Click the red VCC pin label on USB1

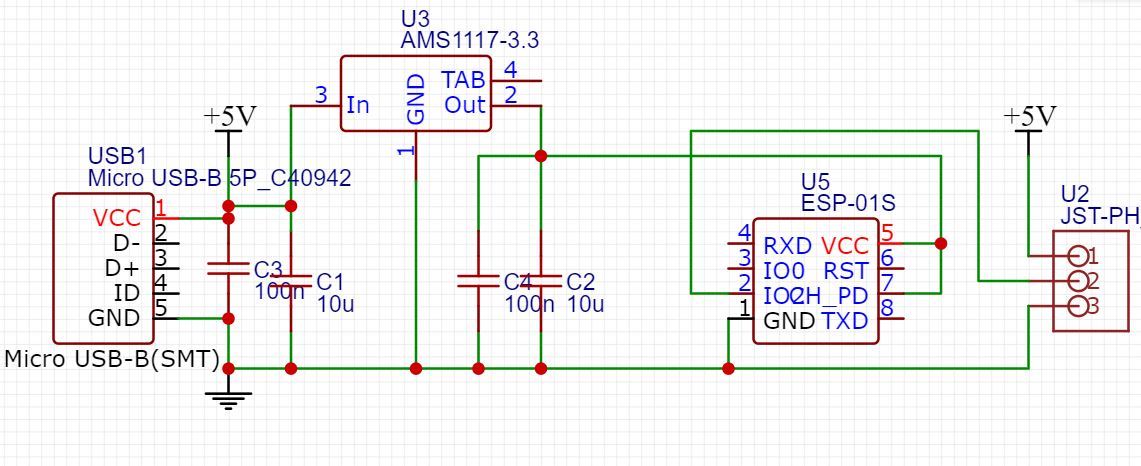[116, 218]
